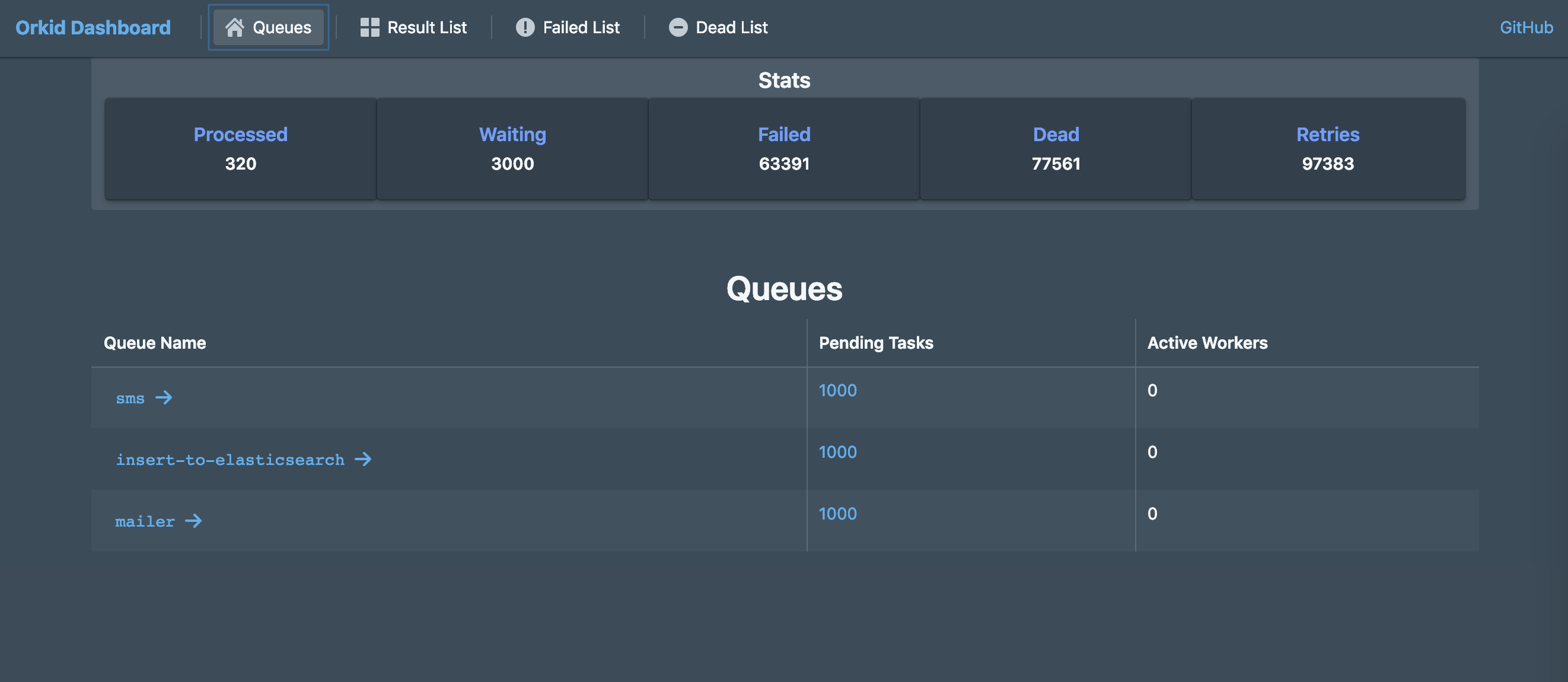The image size is (1568, 682).
Task: Click the Orkid Dashboard title link
Action: (93, 27)
